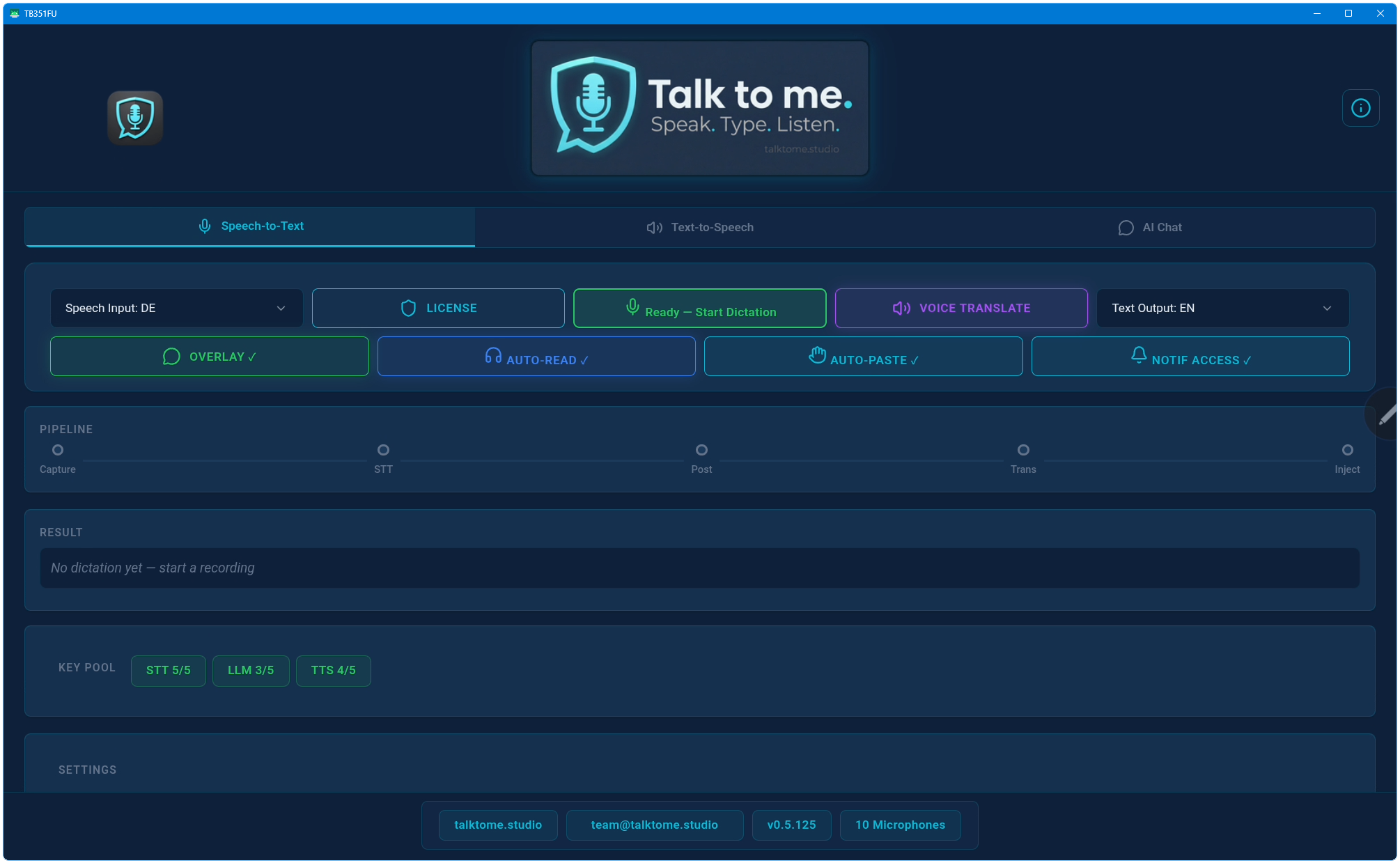Image resolution: width=1400 pixels, height=865 pixels.
Task: Switch to the Text-to-Speech tab
Action: click(700, 227)
